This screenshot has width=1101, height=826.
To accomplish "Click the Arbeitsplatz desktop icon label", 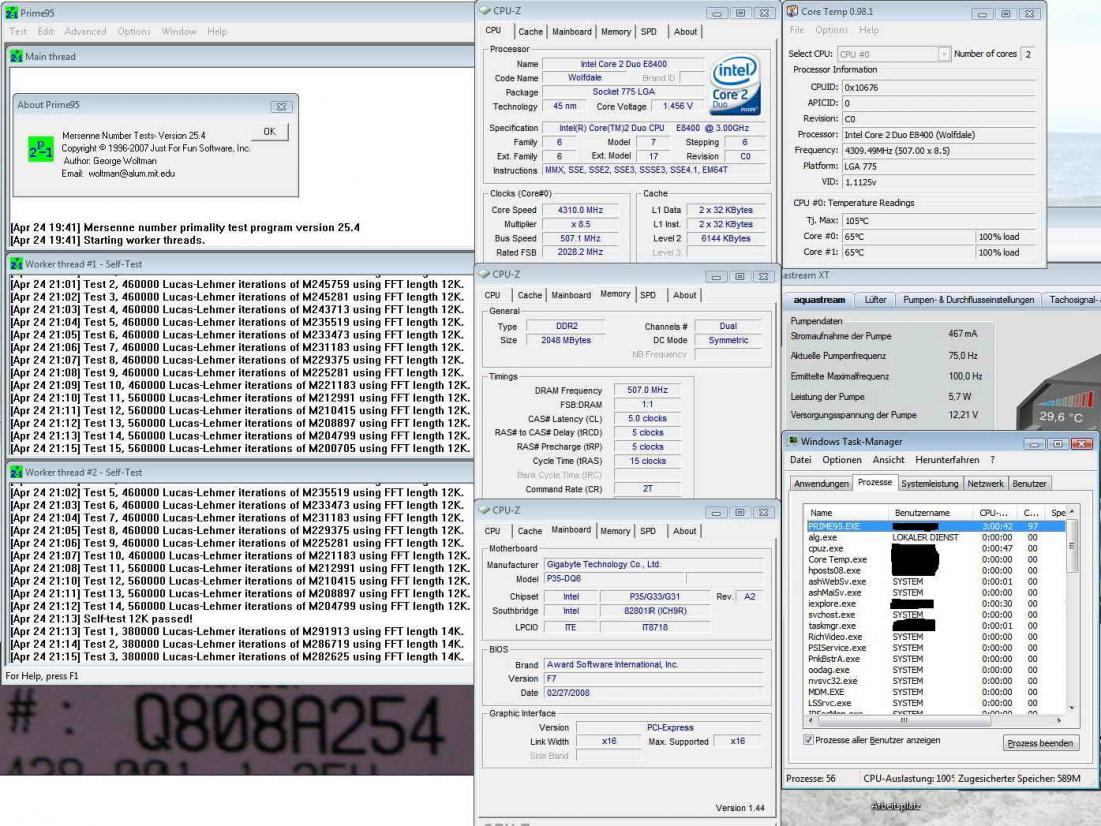I will [x=896, y=806].
